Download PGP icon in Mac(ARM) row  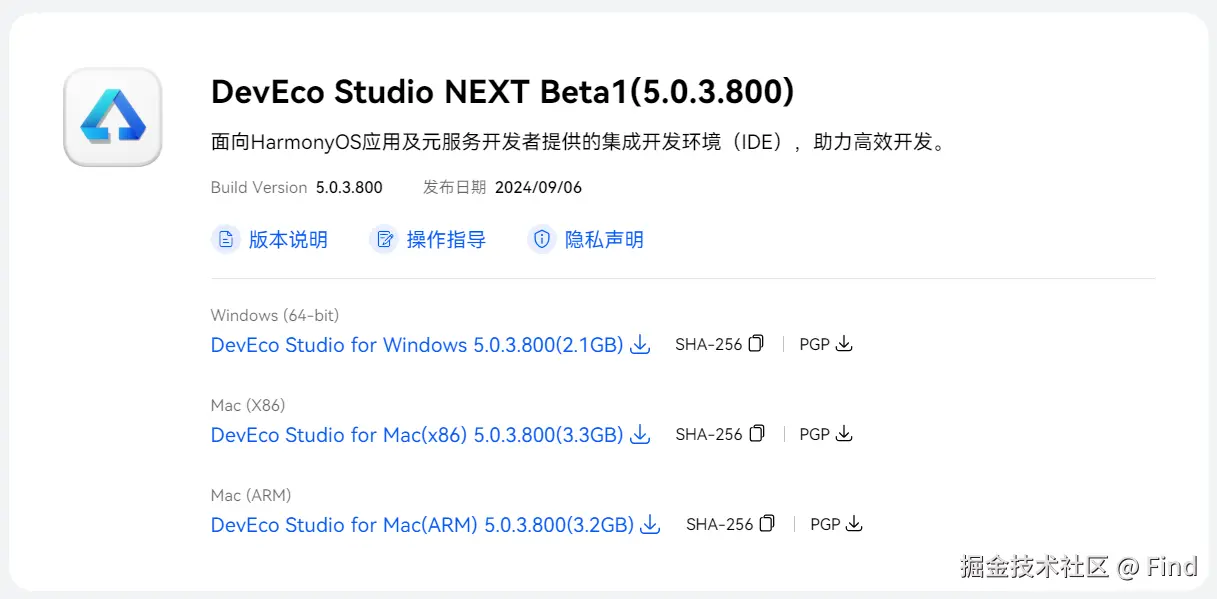[855, 524]
